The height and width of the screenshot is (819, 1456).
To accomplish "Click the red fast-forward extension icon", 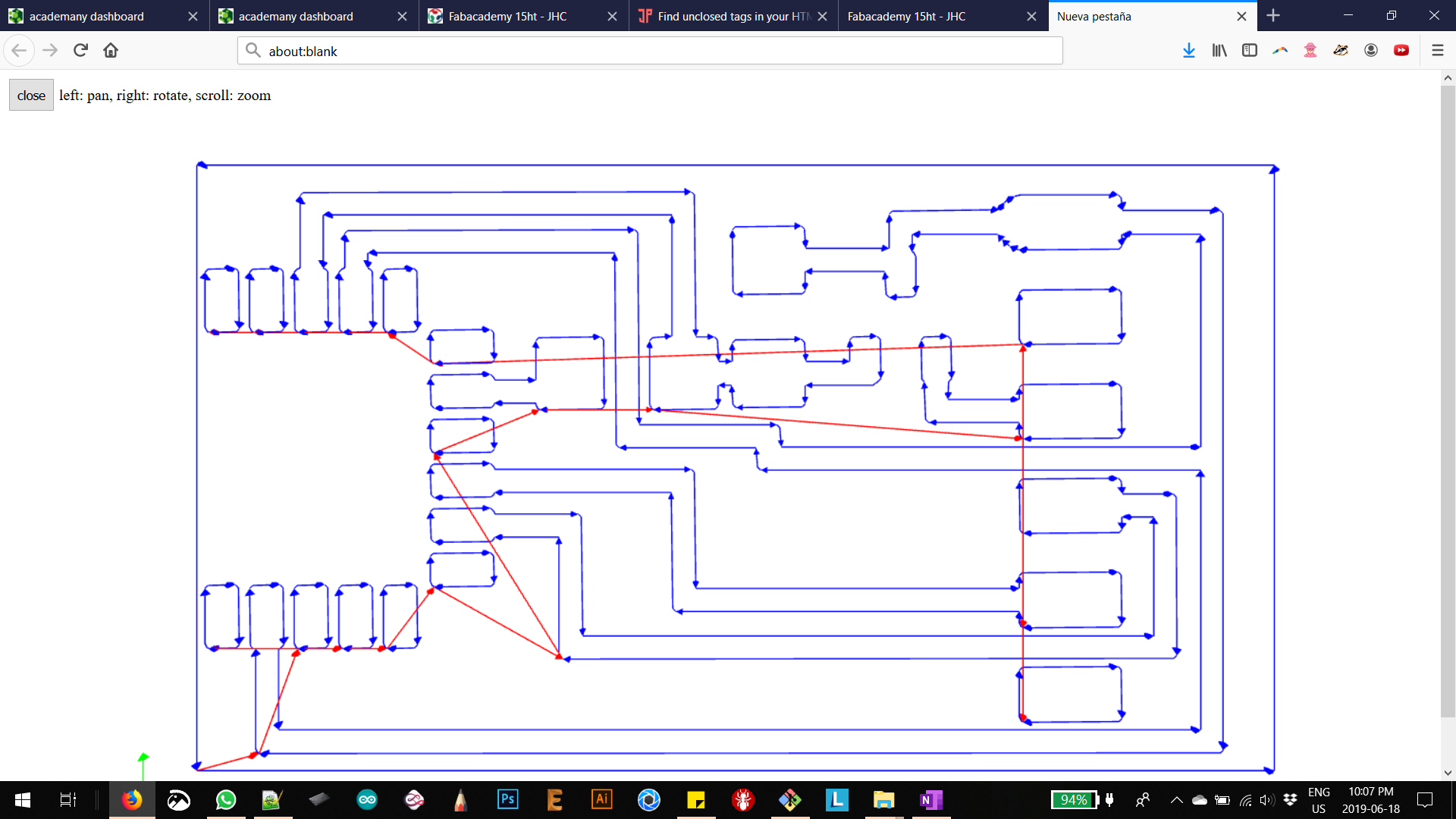I will [x=1401, y=51].
